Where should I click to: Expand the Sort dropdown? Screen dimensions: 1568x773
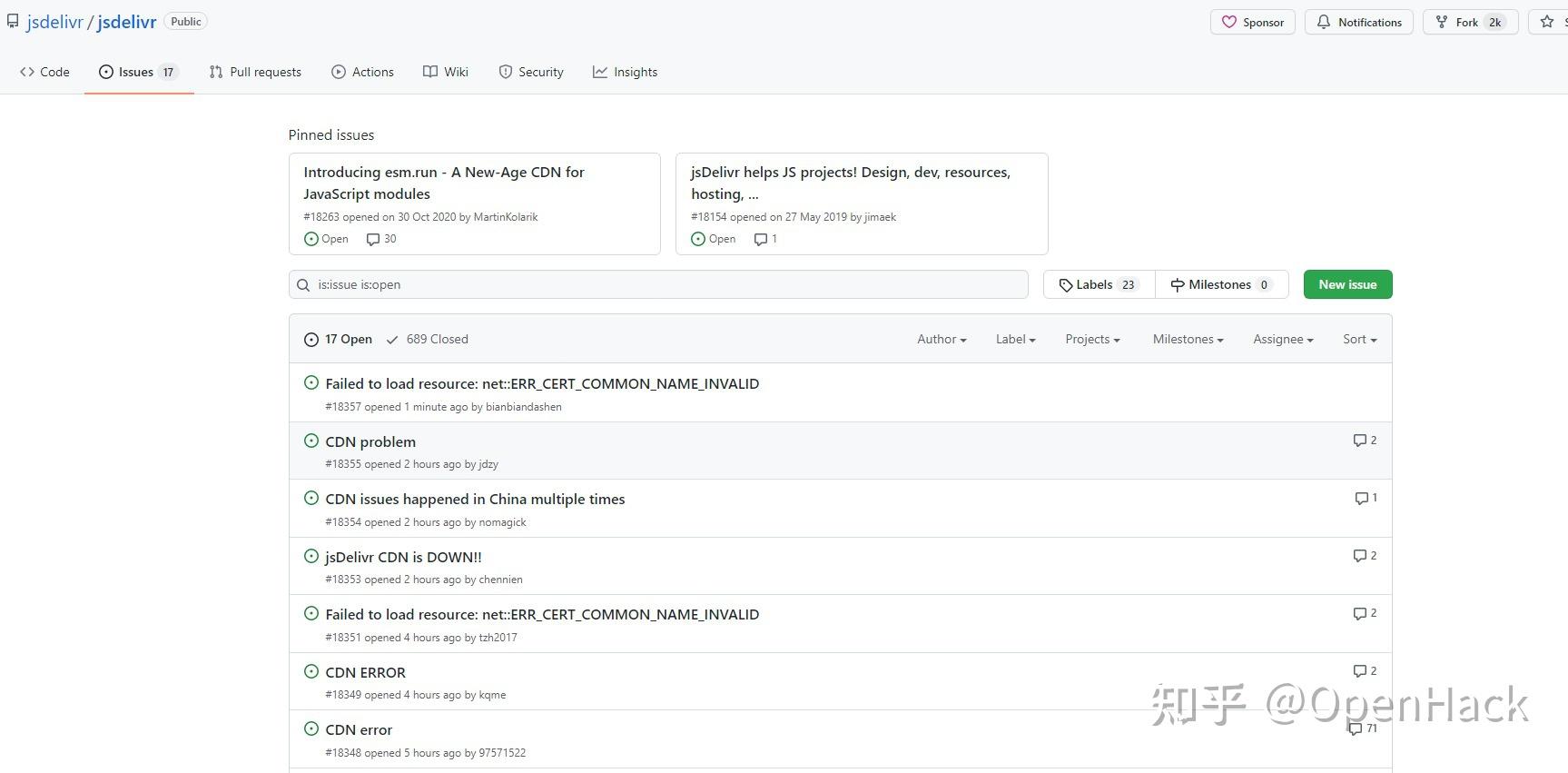click(1359, 339)
